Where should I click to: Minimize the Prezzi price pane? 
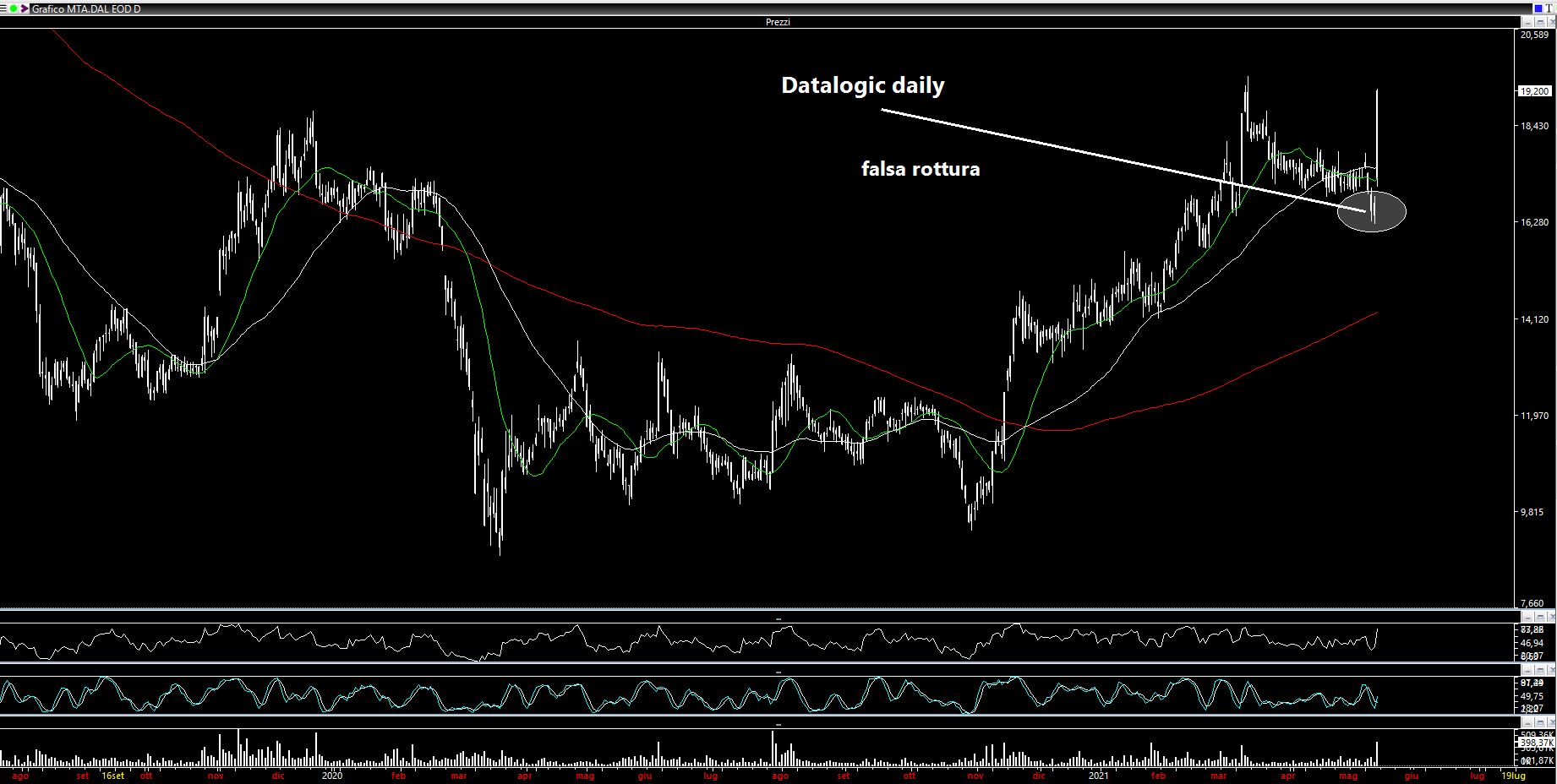(x=1527, y=22)
